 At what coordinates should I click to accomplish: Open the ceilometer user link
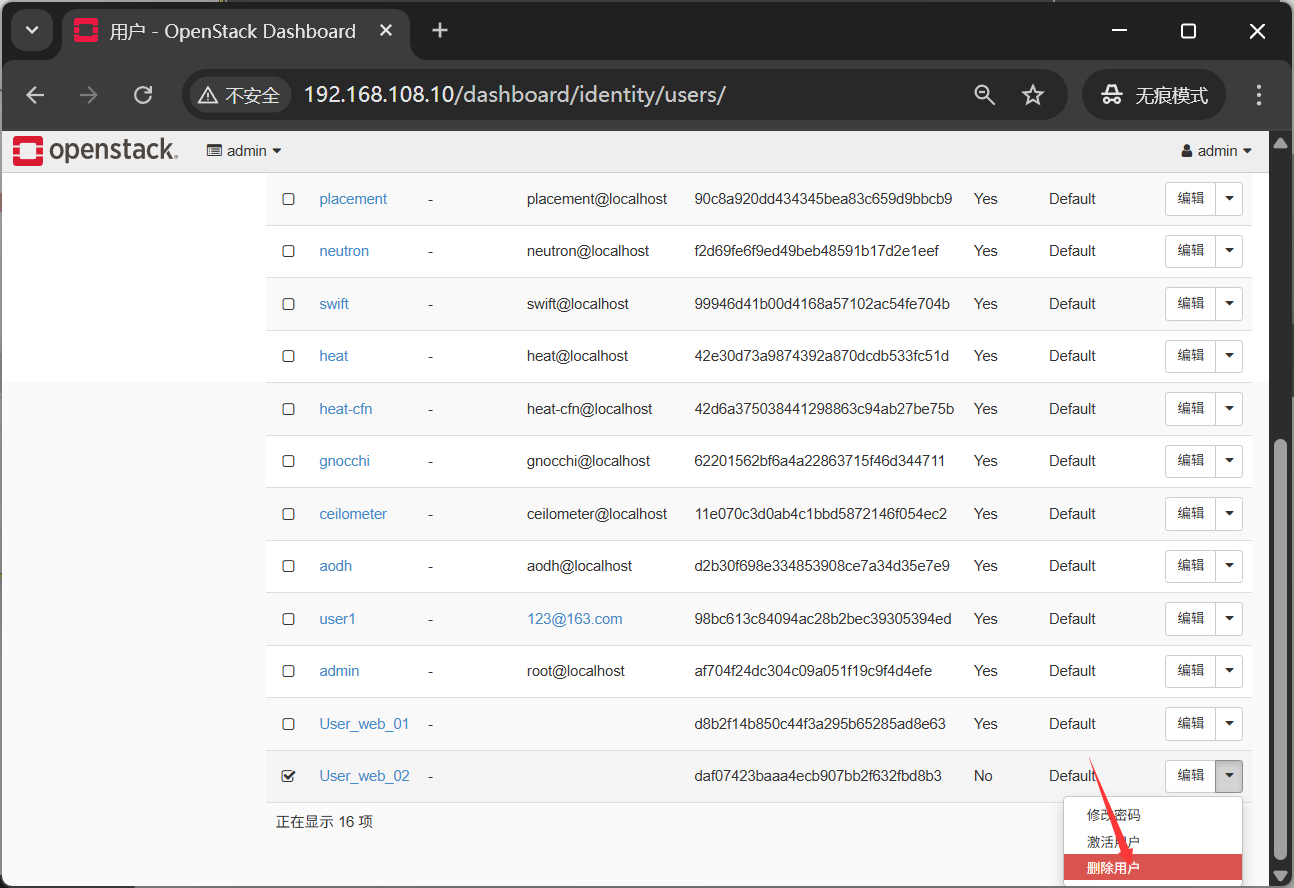353,514
